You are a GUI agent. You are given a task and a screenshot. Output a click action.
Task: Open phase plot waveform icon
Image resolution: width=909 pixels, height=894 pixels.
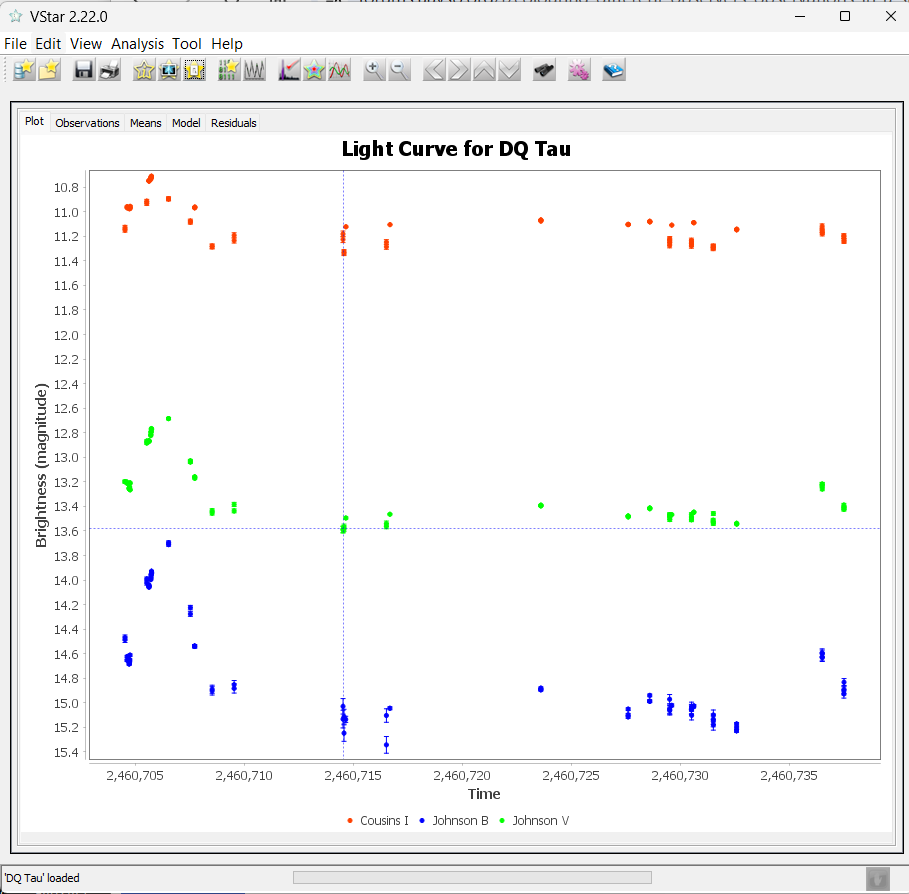tap(254, 70)
